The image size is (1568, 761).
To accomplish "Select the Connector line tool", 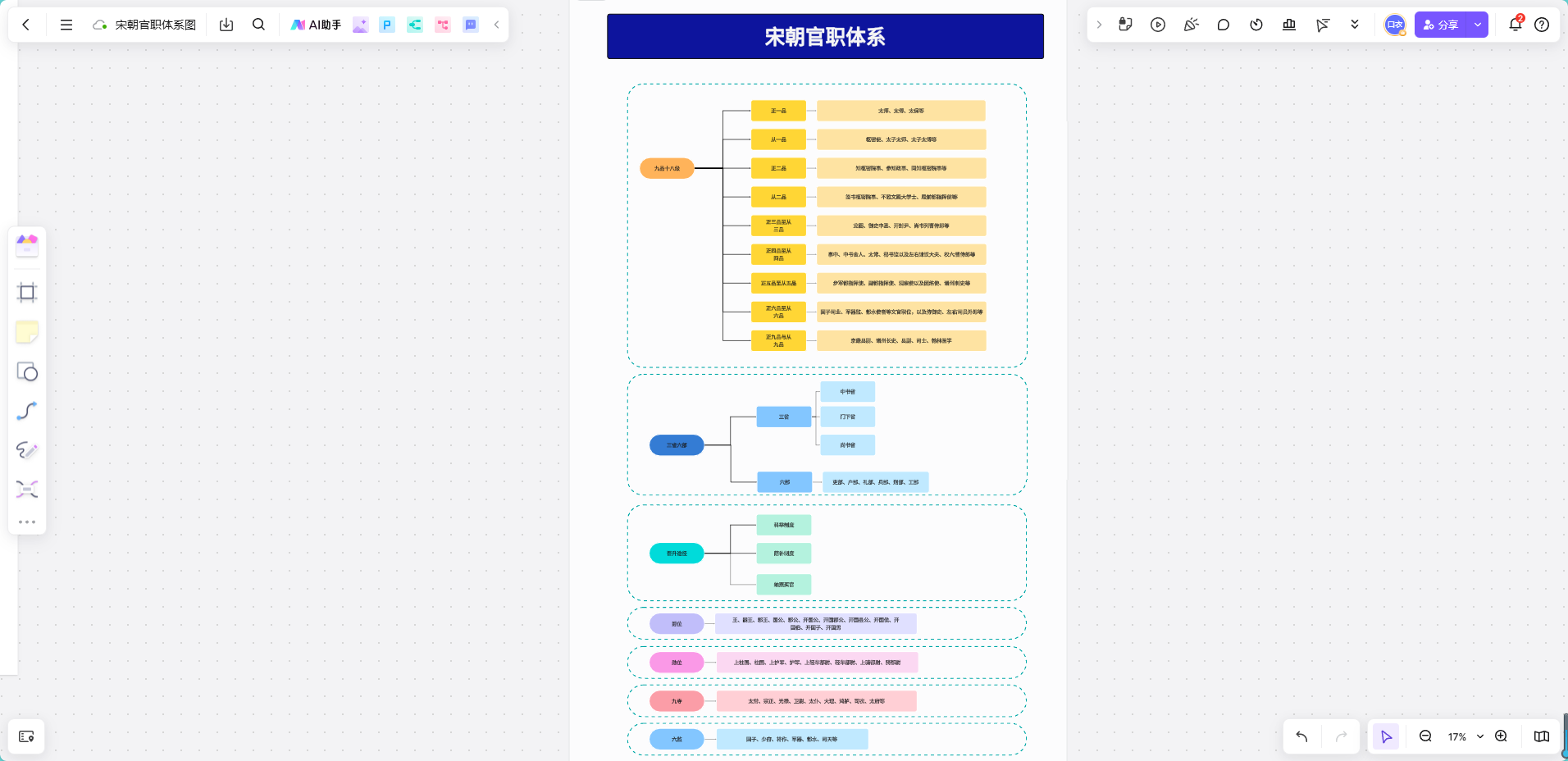I will 27,411.
